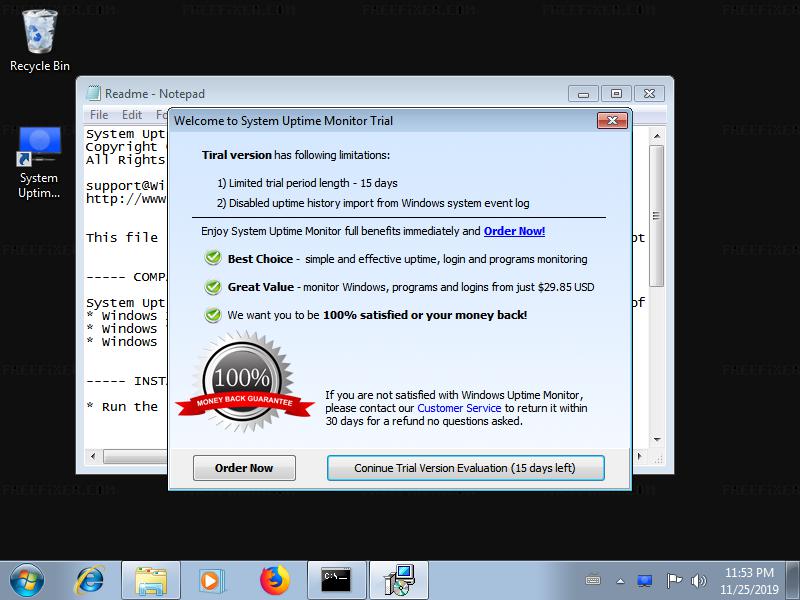Launch Firefox from the taskbar

pos(274,581)
